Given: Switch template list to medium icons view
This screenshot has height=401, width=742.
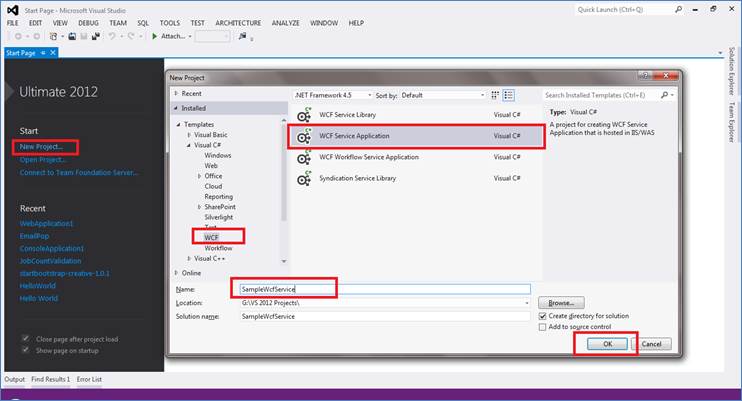Looking at the screenshot, I should point(509,95).
